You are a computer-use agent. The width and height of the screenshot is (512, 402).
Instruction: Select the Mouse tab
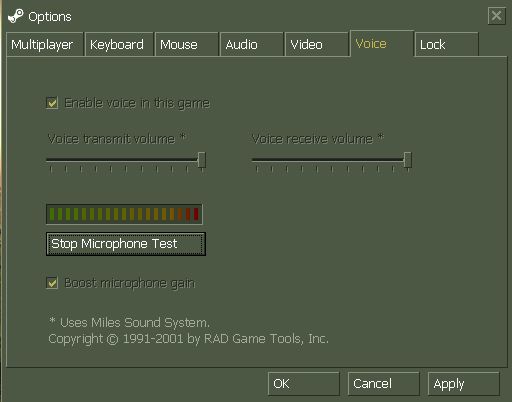(186, 44)
